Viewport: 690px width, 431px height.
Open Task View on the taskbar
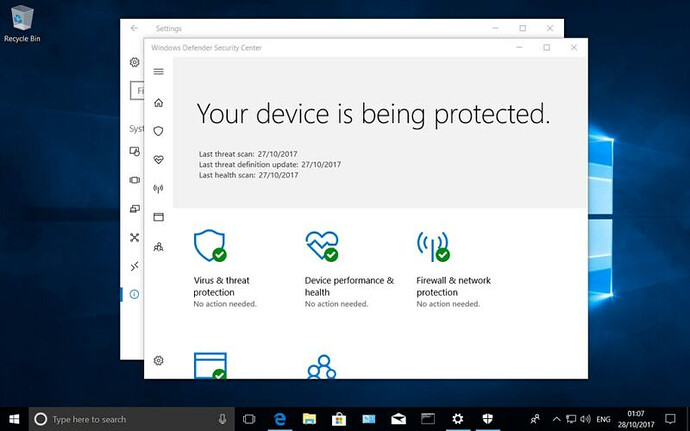[250, 419]
